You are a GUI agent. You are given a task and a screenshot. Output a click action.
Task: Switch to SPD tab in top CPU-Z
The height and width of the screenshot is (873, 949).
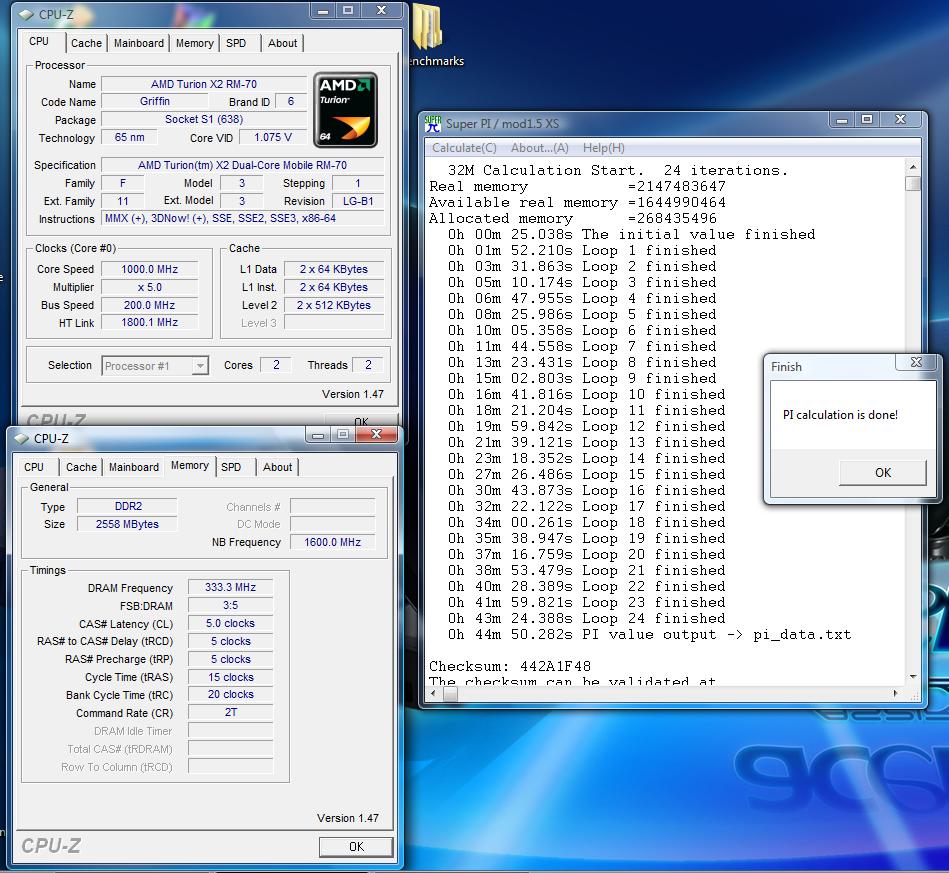pos(236,43)
